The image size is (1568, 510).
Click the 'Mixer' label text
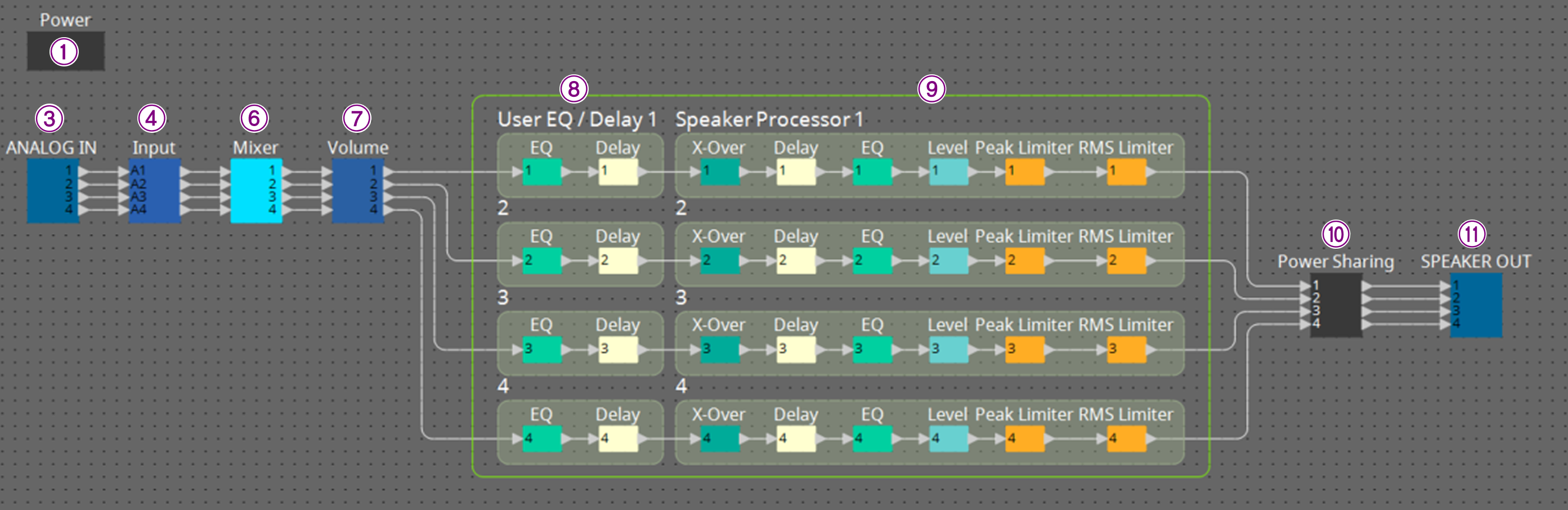pyautogui.click(x=256, y=148)
